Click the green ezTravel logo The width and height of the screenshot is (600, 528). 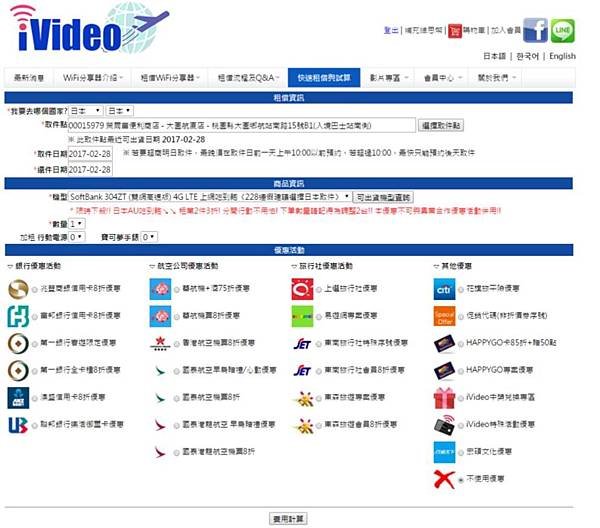coord(302,316)
